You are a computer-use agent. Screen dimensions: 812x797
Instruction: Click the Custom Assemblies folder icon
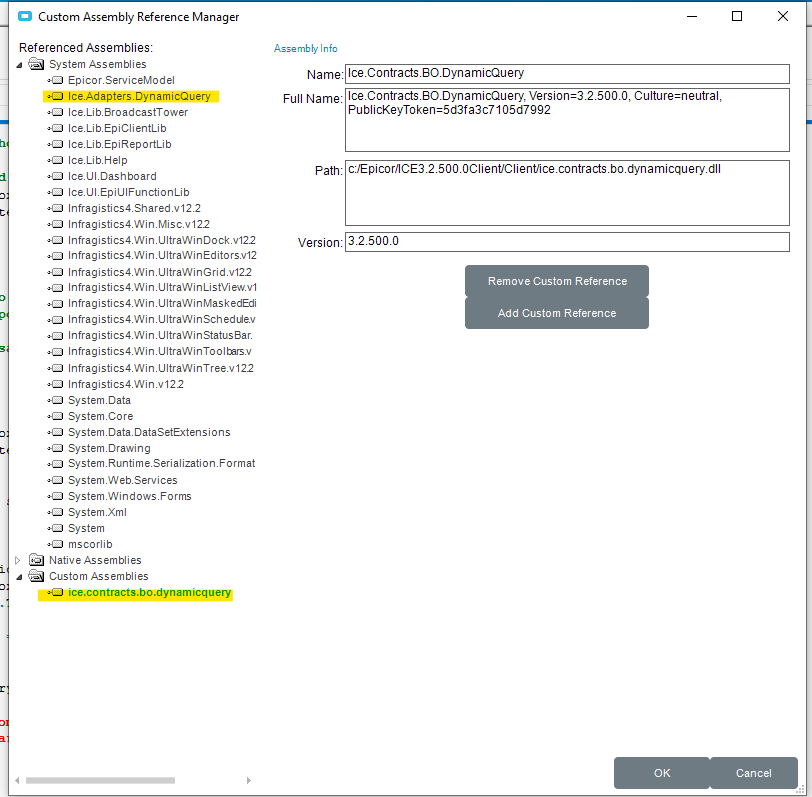click(36, 576)
